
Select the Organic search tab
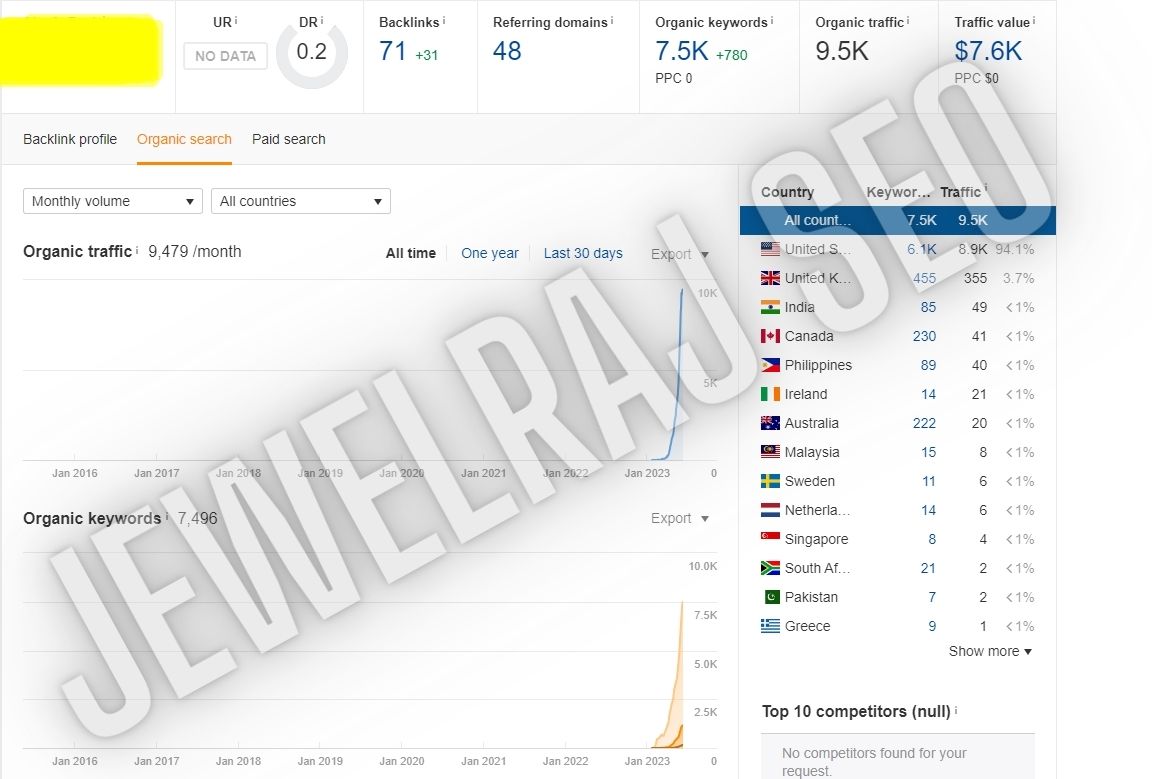[x=184, y=139]
